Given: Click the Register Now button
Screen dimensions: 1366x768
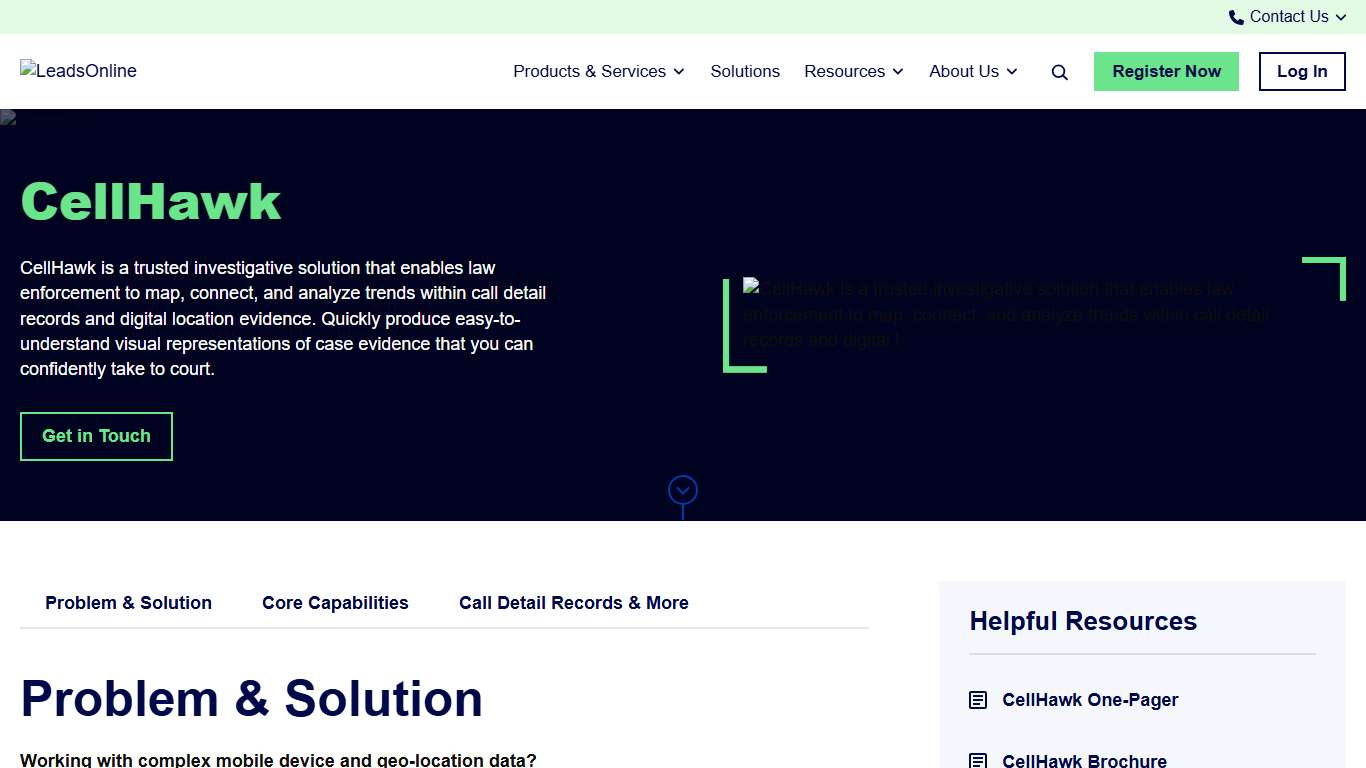Looking at the screenshot, I should point(1166,71).
